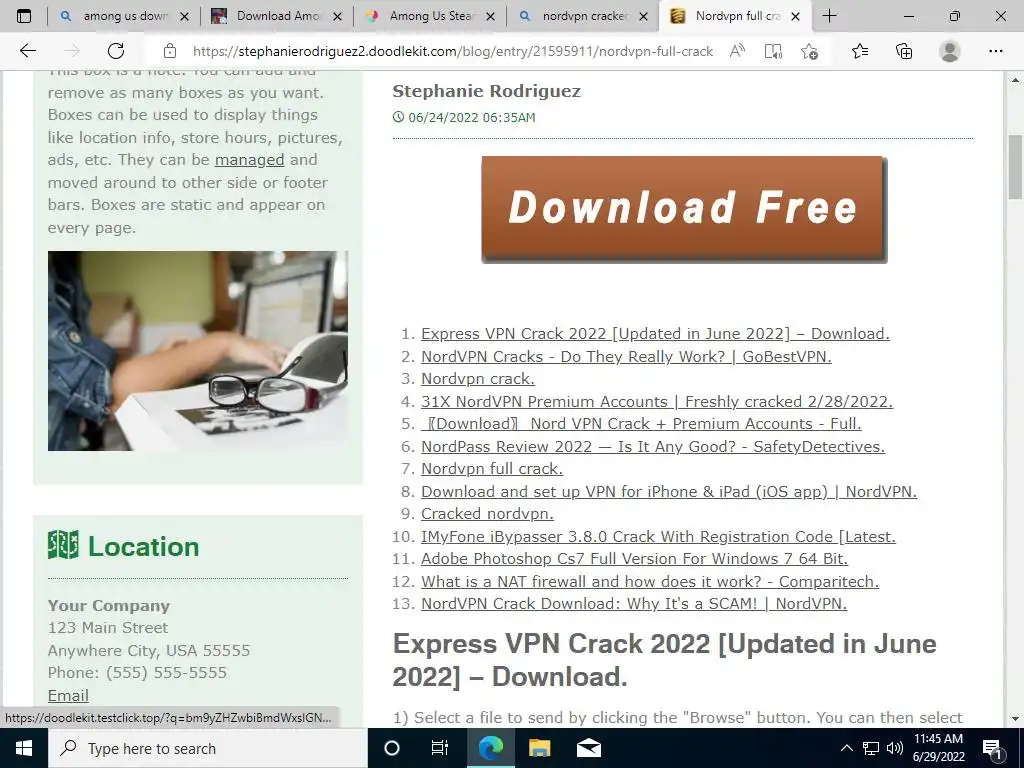Close the 'Nordvpn full cra' tab
The image size is (1024, 768).
coord(795,16)
